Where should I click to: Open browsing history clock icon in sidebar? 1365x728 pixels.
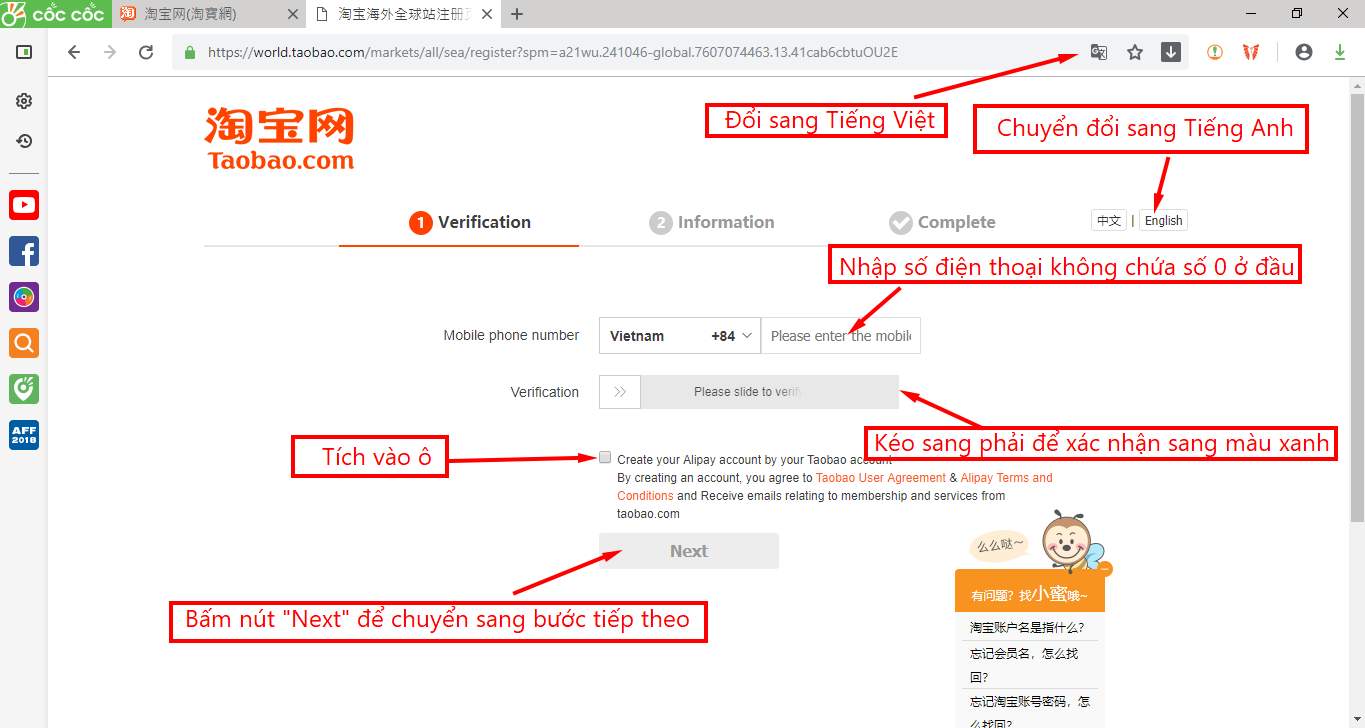pos(24,141)
